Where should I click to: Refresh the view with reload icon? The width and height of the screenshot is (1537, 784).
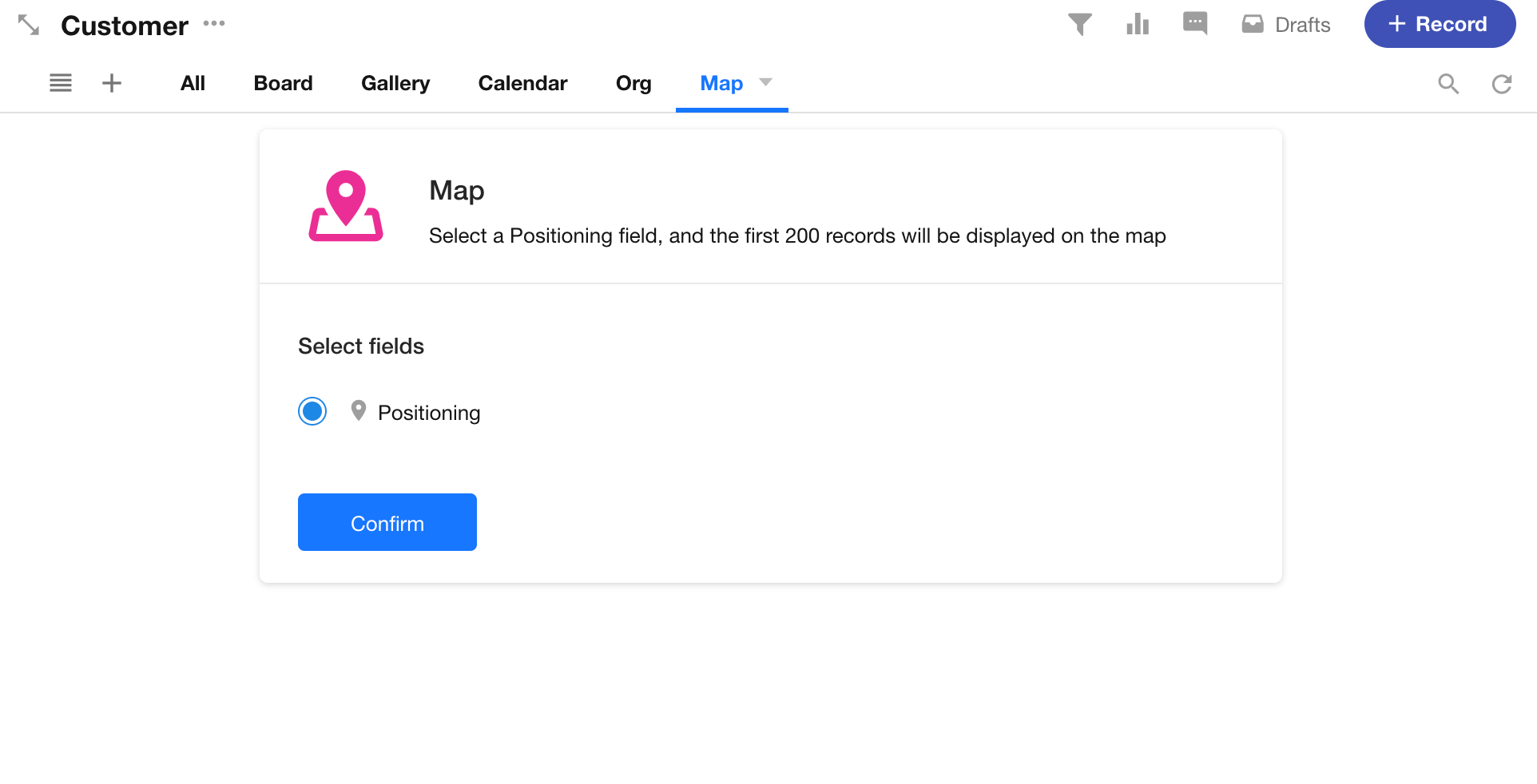(x=1502, y=84)
